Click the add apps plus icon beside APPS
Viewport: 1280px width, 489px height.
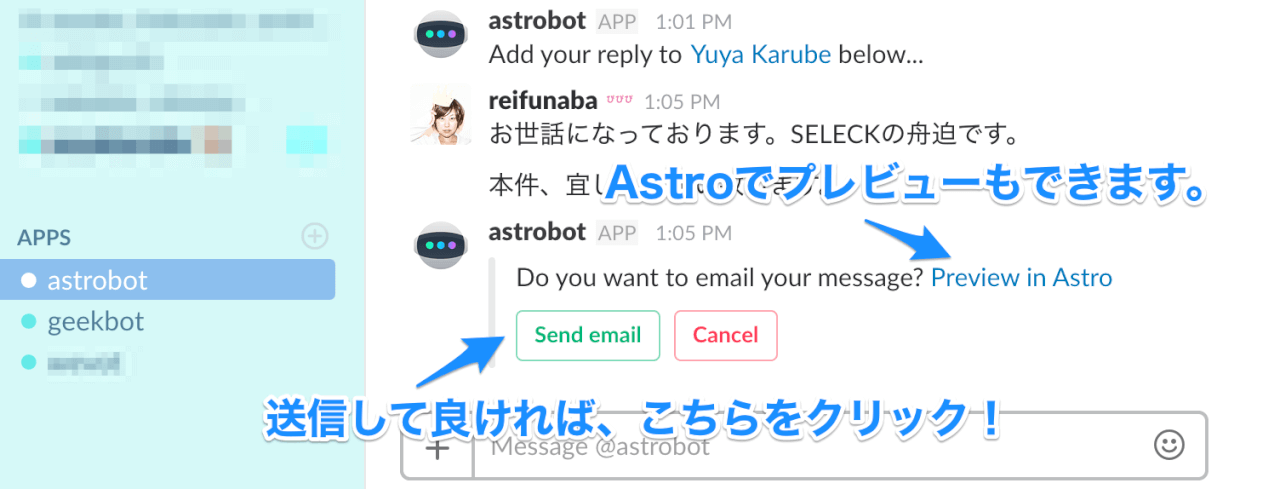[x=315, y=236]
